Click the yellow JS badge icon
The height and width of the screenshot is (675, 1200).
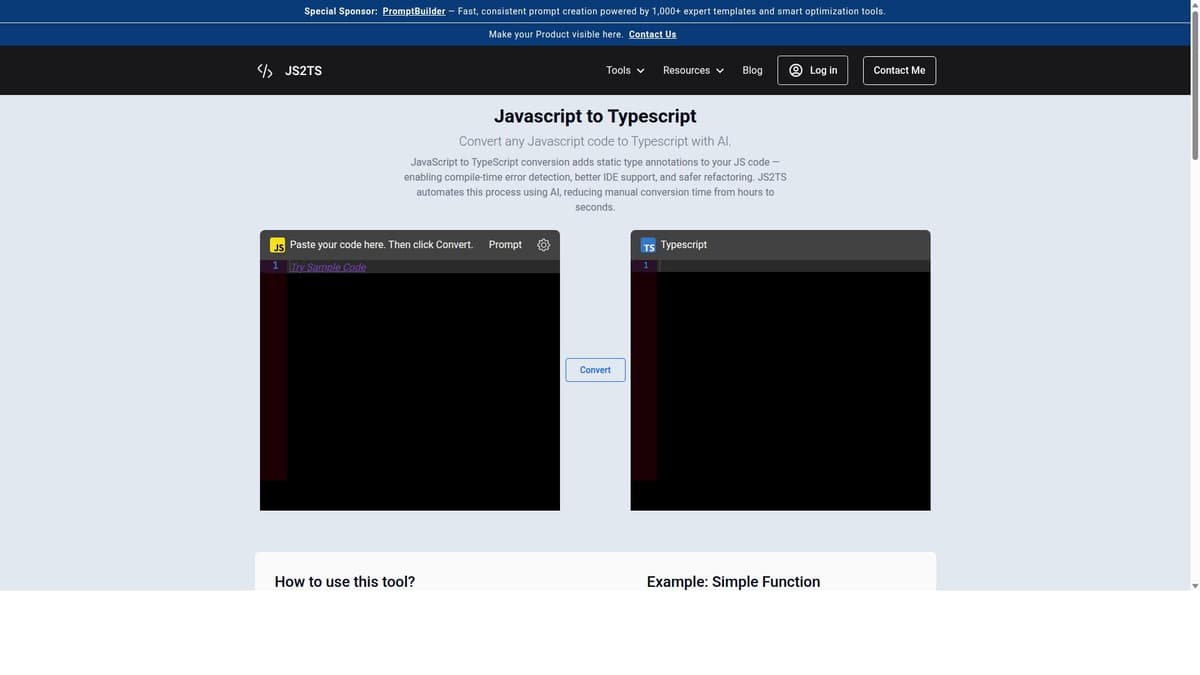pyautogui.click(x=278, y=245)
